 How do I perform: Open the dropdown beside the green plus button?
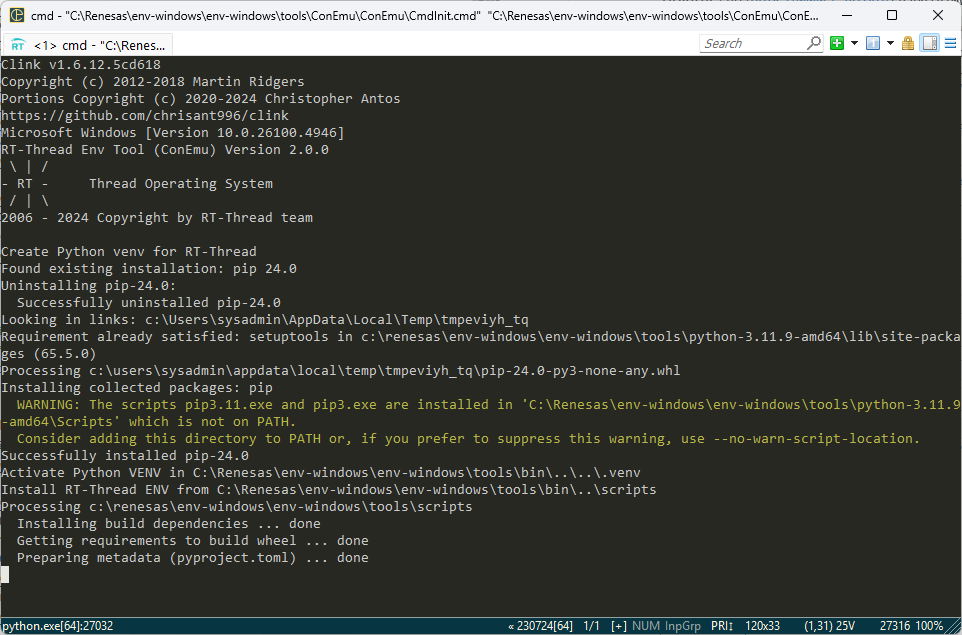coord(854,43)
